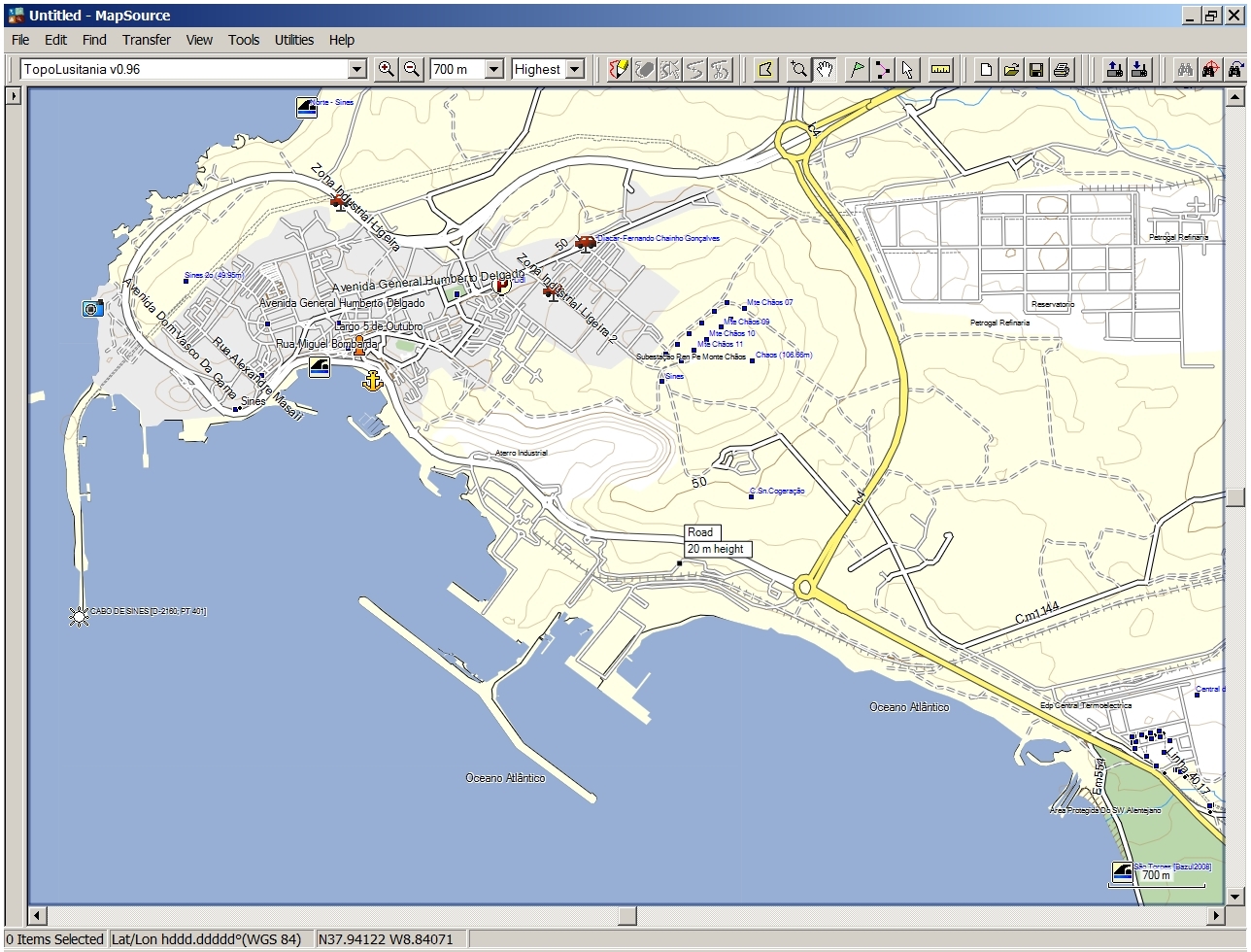Image resolution: width=1251 pixels, height=952 pixels.
Task: Open the TopoLusitania map product dropdown
Action: click(357, 69)
